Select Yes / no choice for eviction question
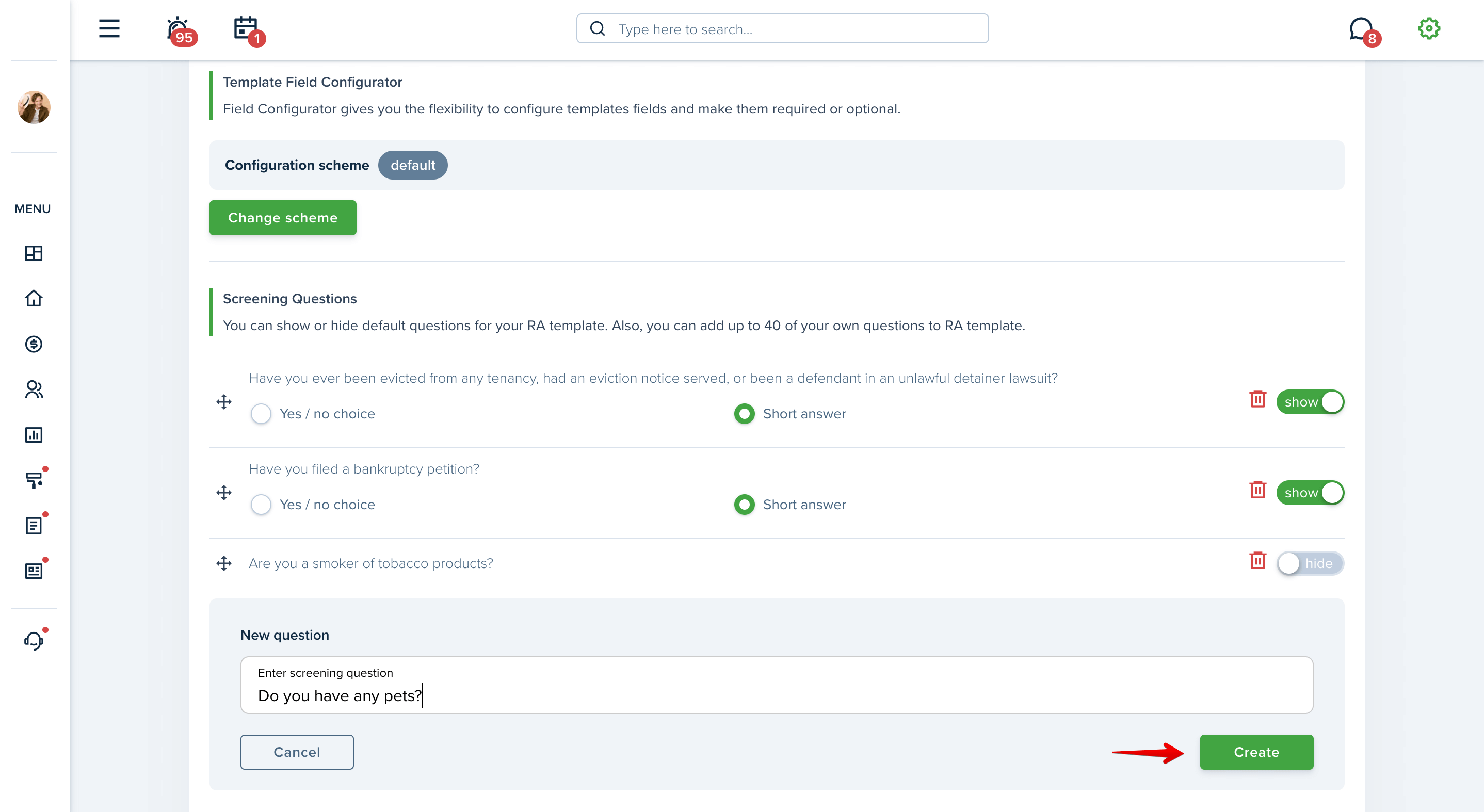This screenshot has height=812, width=1484. (261, 414)
